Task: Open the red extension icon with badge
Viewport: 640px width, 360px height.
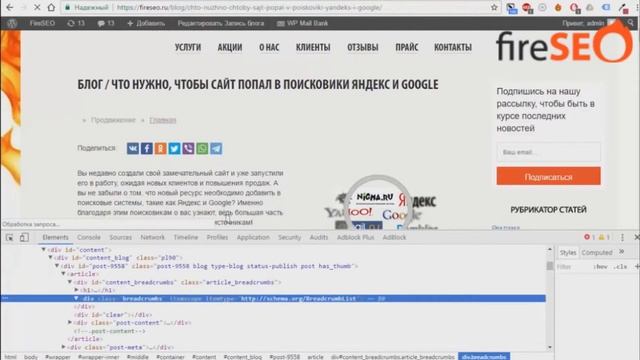Action: [x=527, y=8]
